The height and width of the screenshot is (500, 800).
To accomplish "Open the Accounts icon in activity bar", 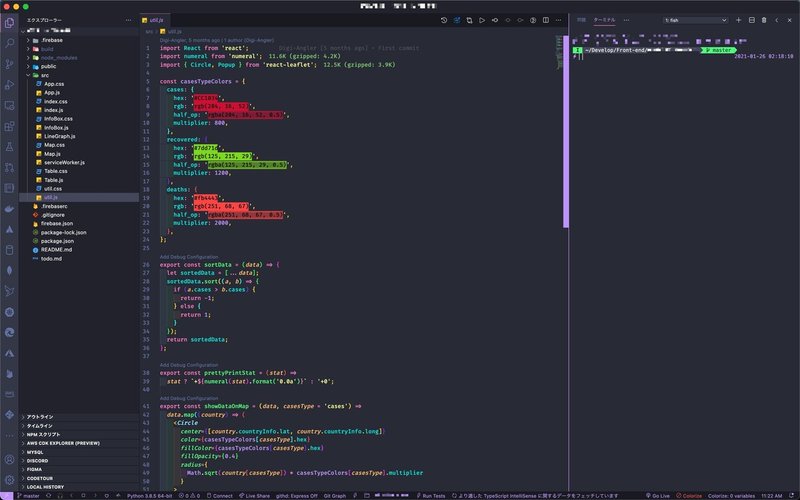I will point(9,459).
